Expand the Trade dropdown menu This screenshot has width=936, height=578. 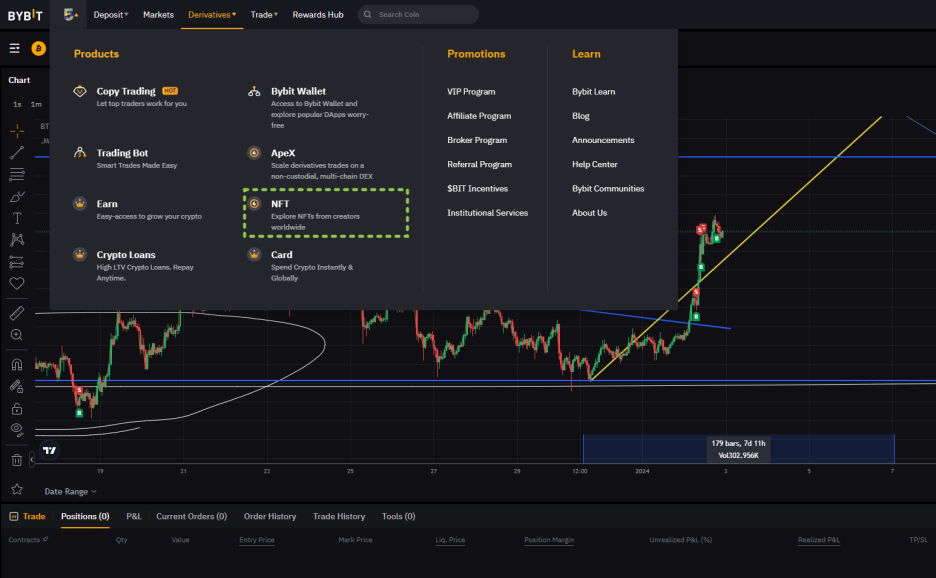click(264, 14)
